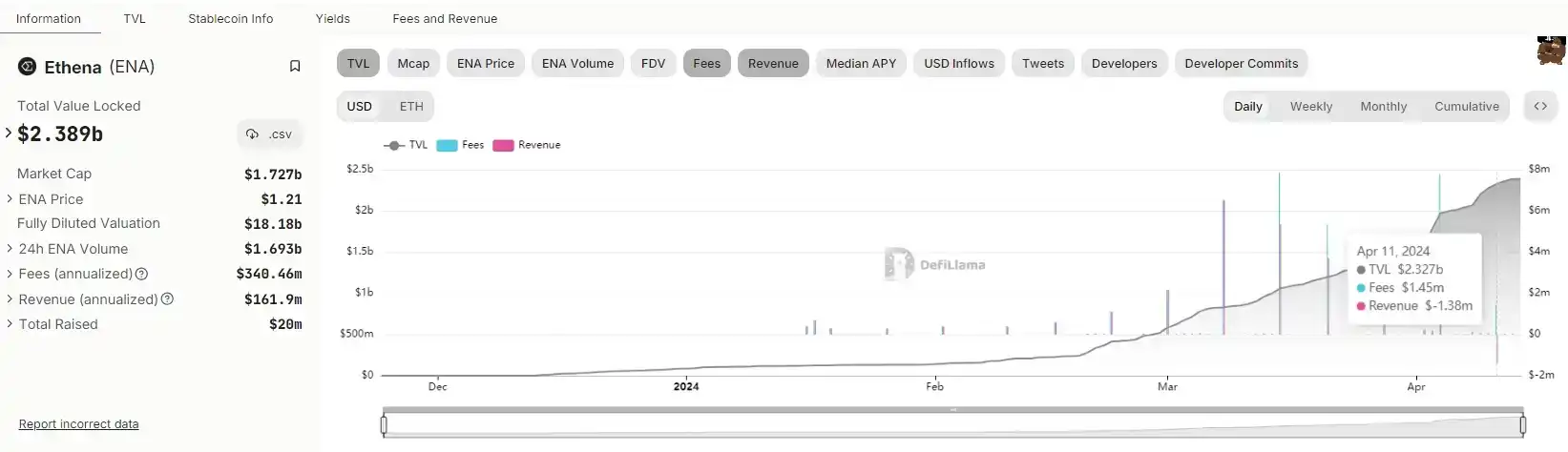Click the Ethena logo icon
Viewport: 1568px width, 452px height.
(x=28, y=67)
